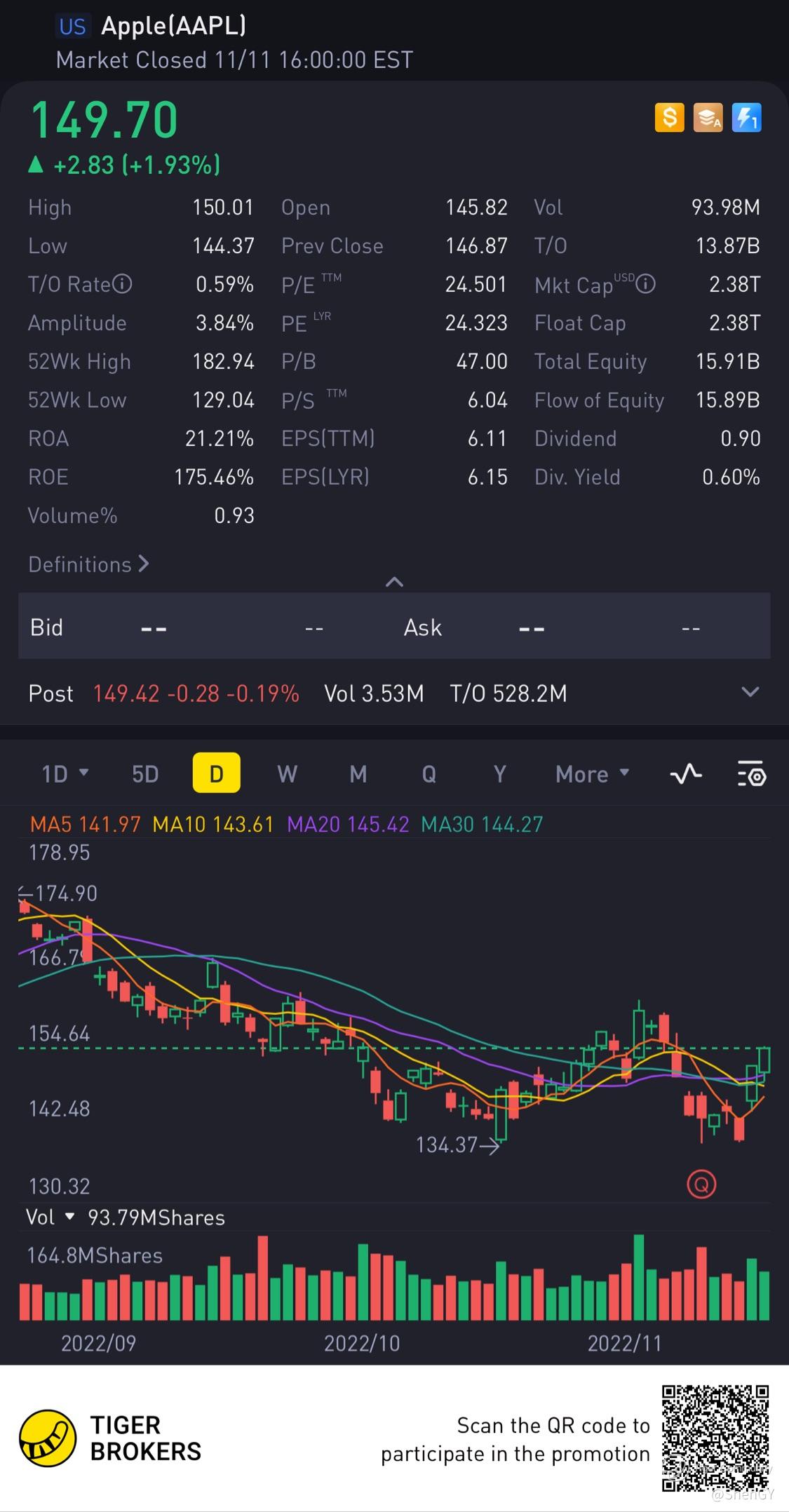
Task: Switch to the 5D chart tab
Action: (145, 774)
